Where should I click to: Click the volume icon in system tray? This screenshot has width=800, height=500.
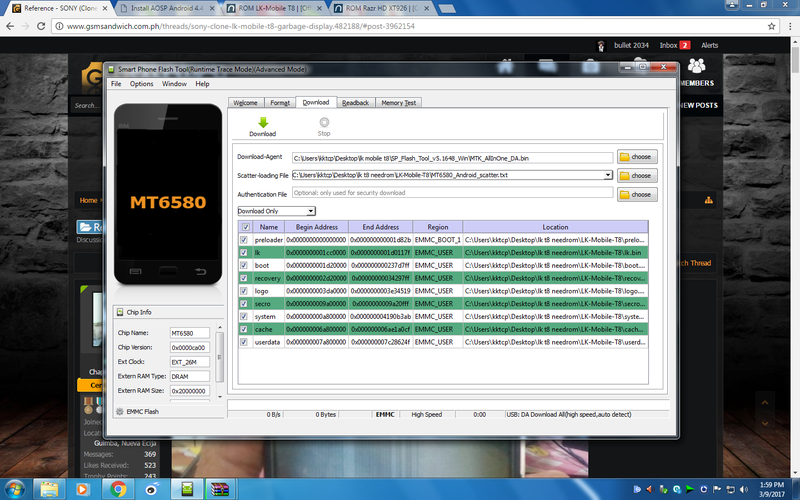pyautogui.click(x=744, y=489)
